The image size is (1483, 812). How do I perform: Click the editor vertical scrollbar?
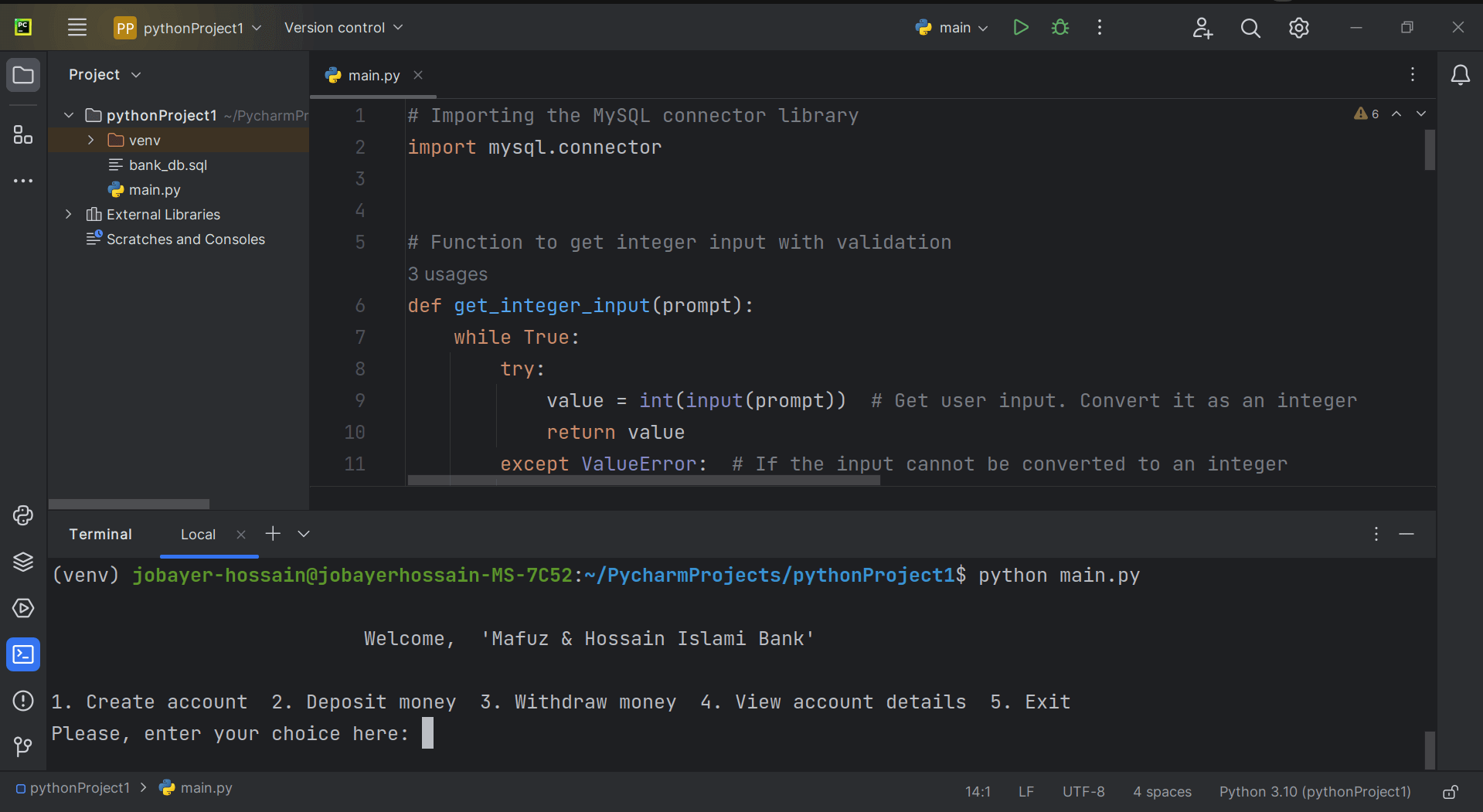point(1430,150)
